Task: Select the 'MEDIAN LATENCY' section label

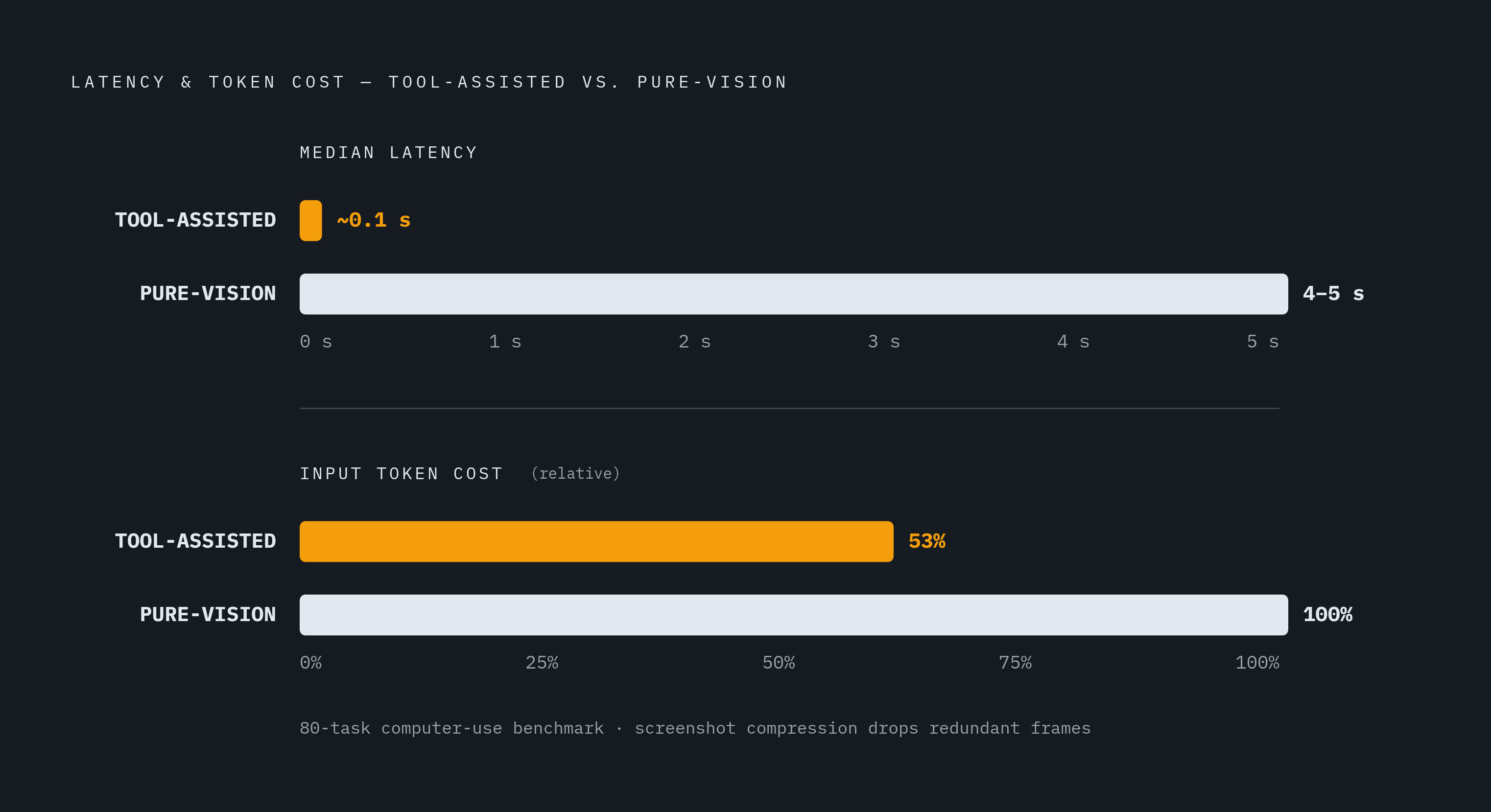Action: (x=389, y=153)
